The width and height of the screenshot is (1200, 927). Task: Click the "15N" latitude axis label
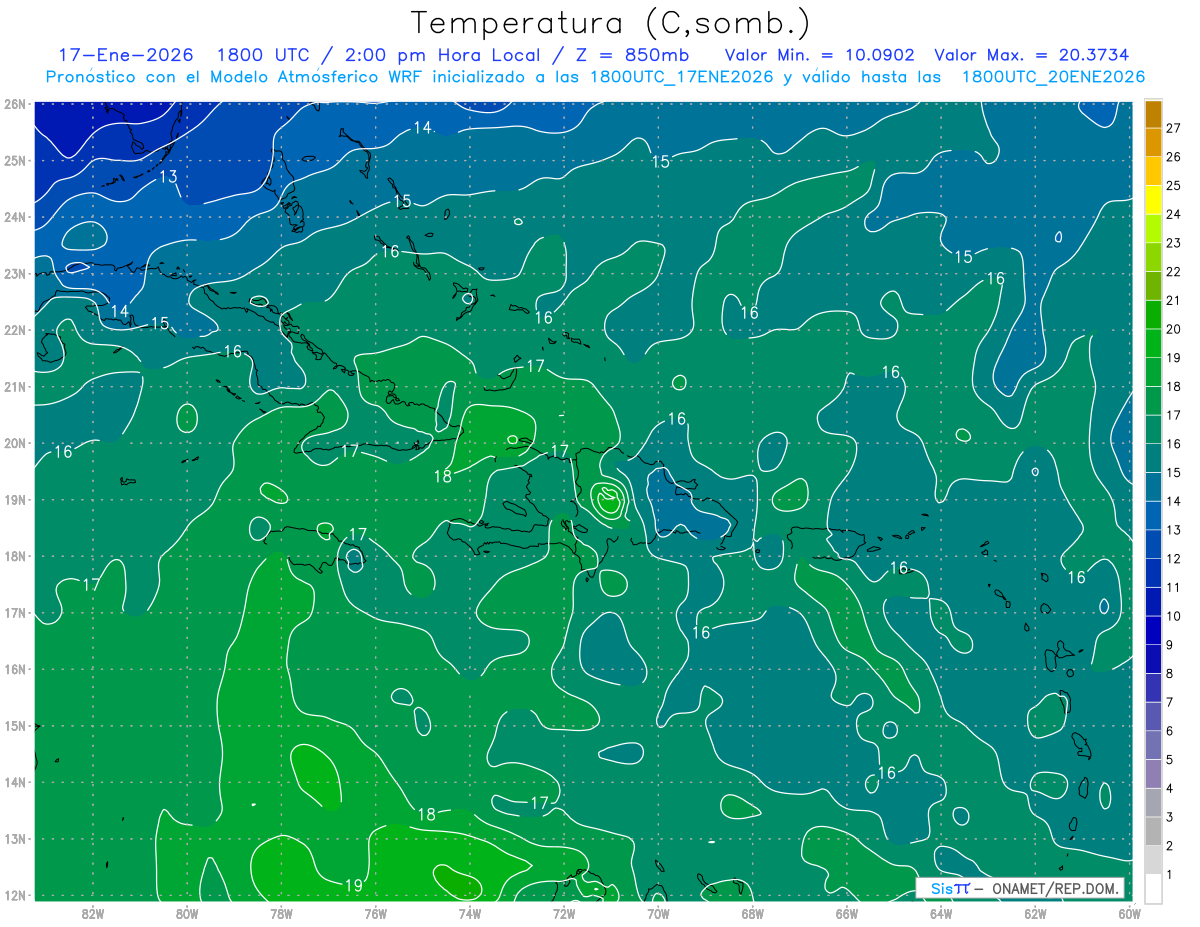14,725
